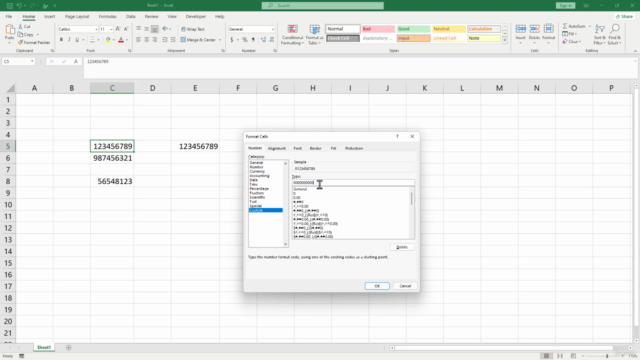Increase the indent

[173, 40]
